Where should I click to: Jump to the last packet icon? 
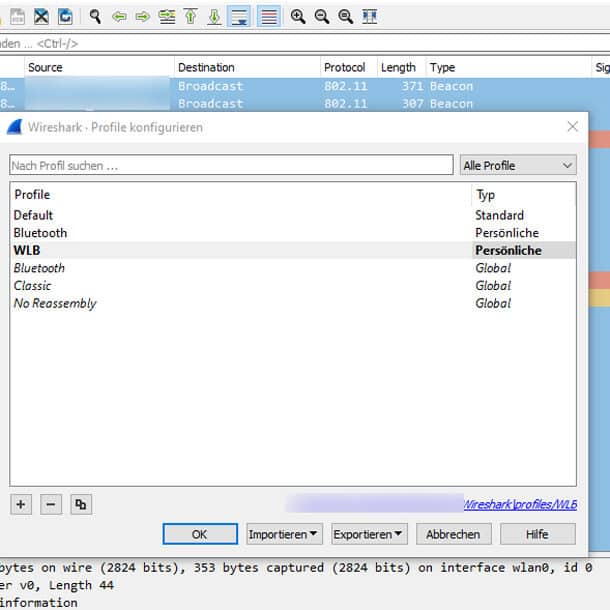click(x=214, y=16)
